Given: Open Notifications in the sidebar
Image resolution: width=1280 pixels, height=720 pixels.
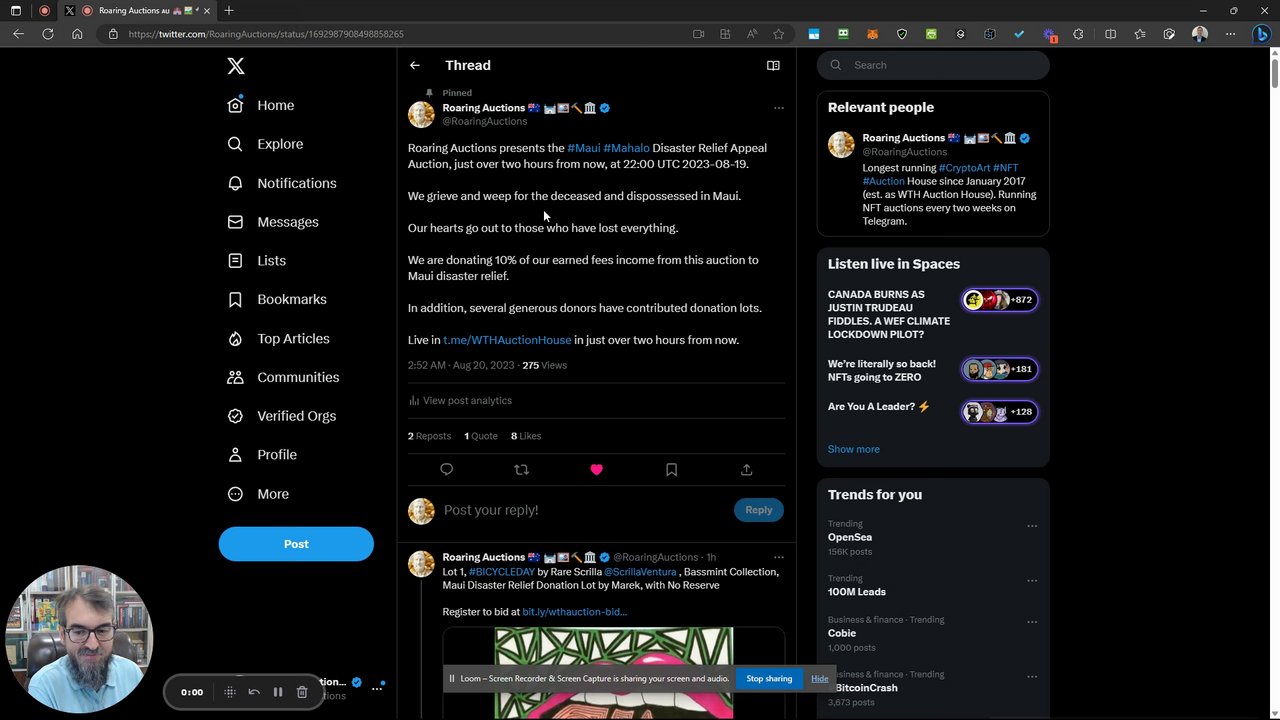Looking at the screenshot, I should point(282,183).
